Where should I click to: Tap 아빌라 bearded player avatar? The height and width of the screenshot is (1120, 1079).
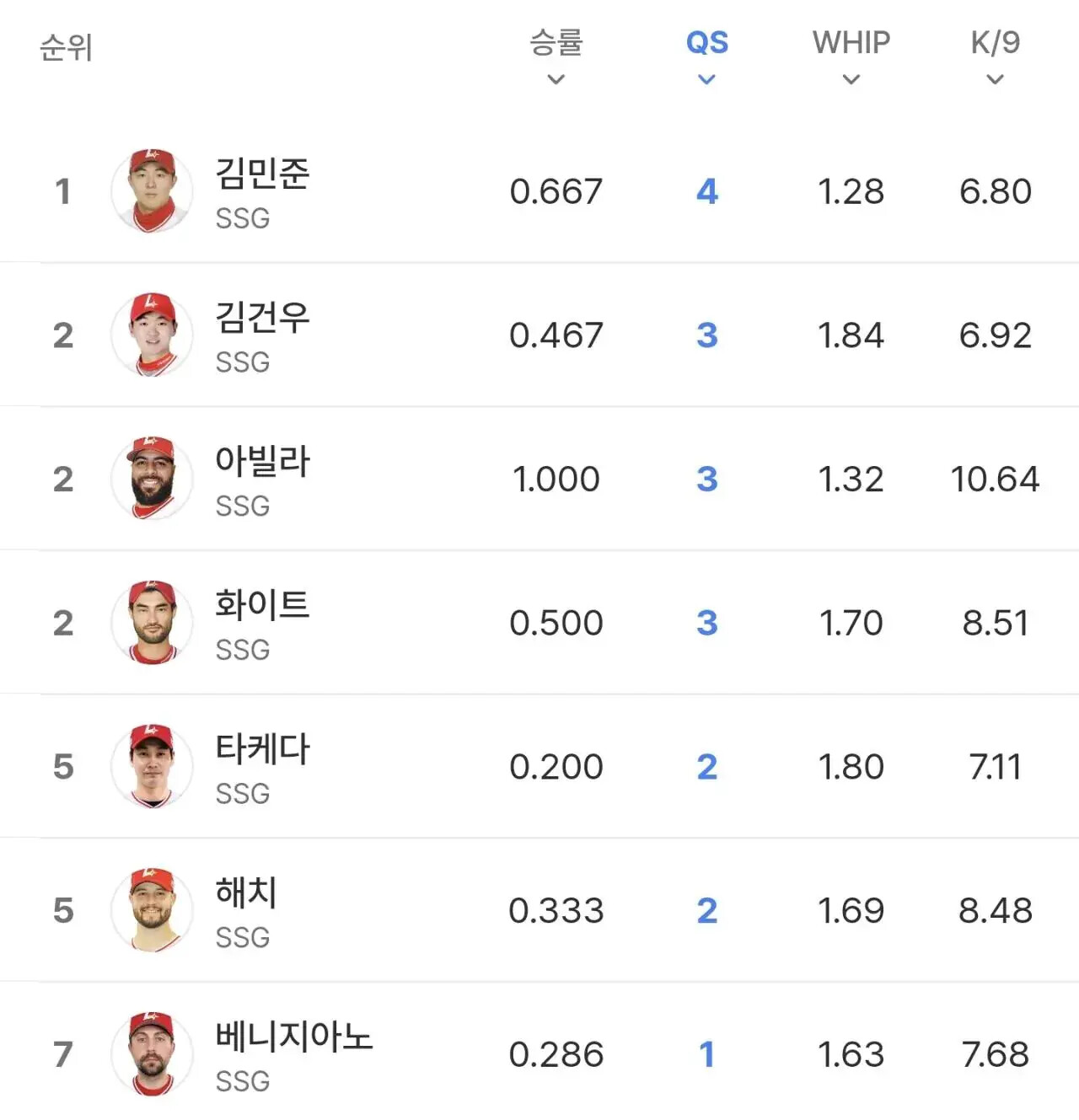coord(152,479)
